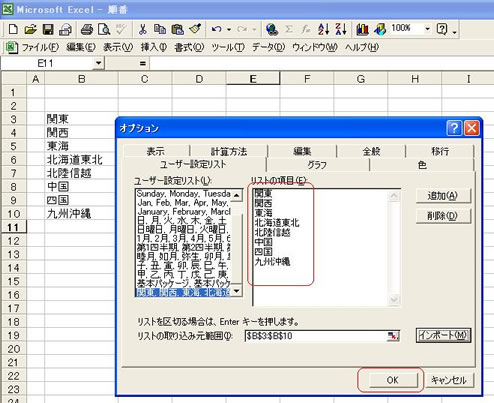Run the spelling check icon
Screen dimensions: 494x403
click(x=121, y=29)
